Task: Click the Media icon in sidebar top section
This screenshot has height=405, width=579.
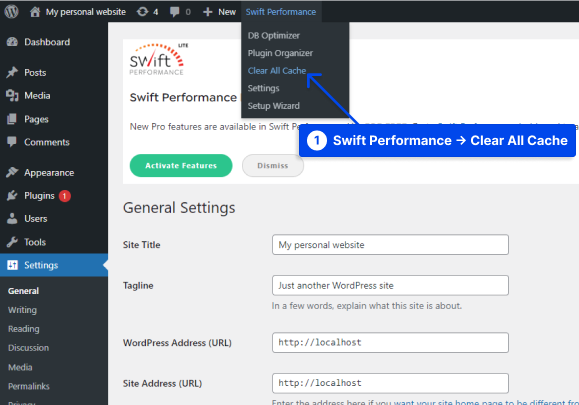Action: [12, 96]
